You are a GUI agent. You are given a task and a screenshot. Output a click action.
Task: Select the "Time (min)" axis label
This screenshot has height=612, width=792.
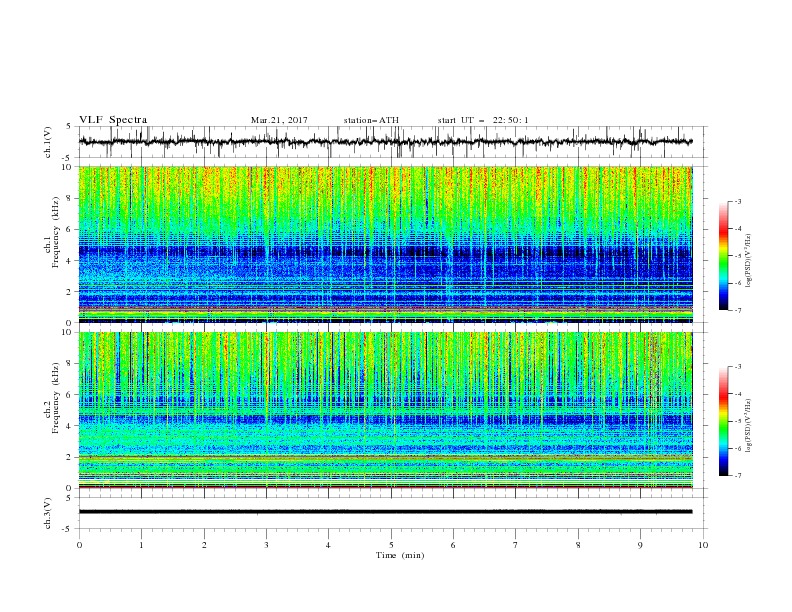tap(400, 555)
